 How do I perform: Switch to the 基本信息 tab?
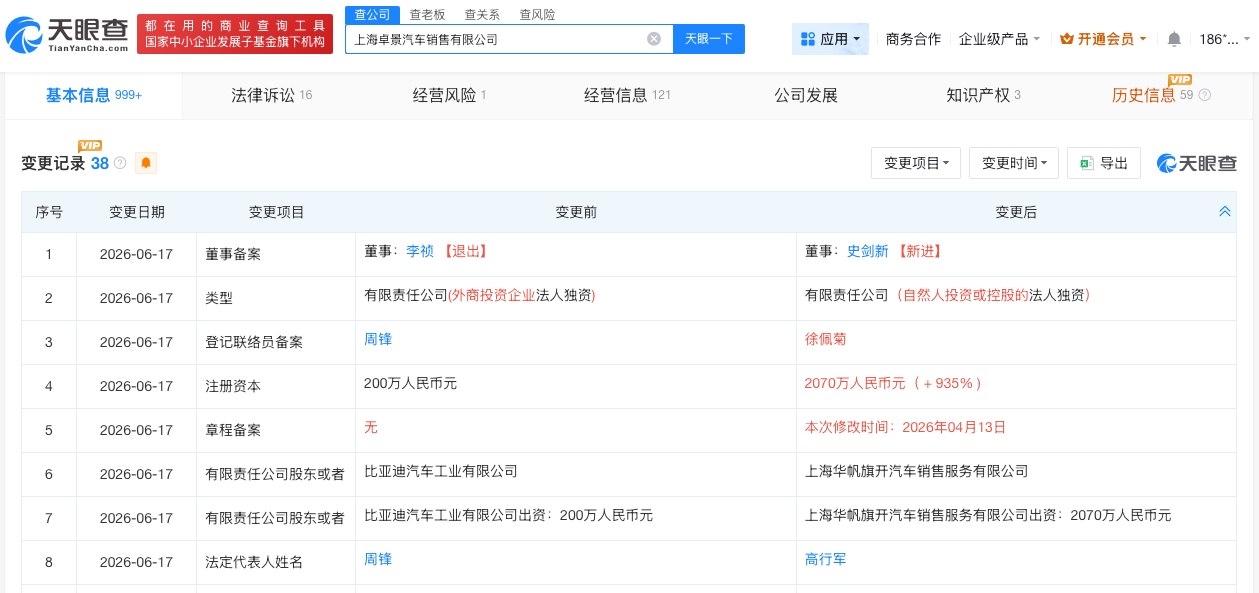94,95
